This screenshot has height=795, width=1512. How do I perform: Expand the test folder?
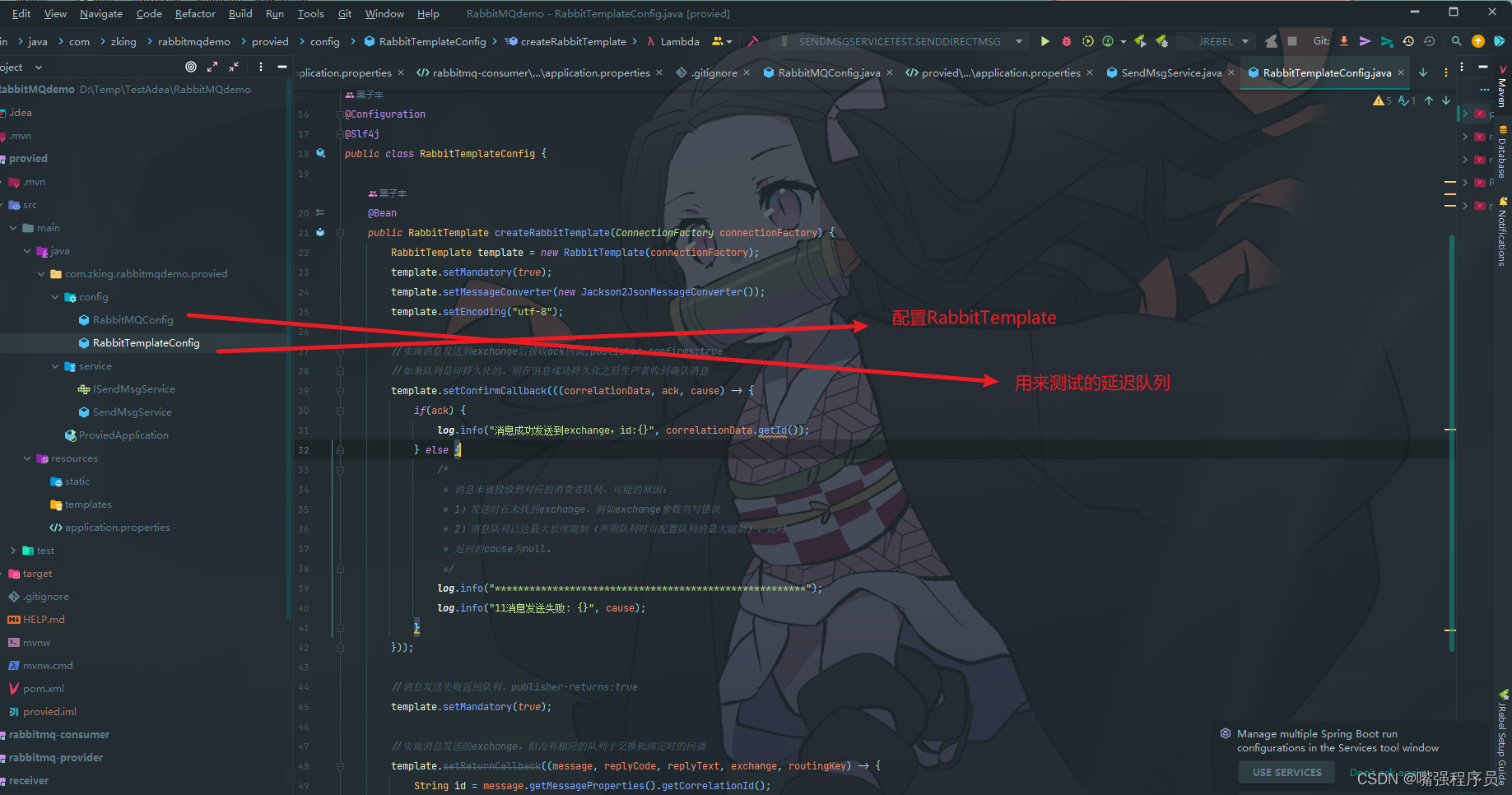click(13, 551)
